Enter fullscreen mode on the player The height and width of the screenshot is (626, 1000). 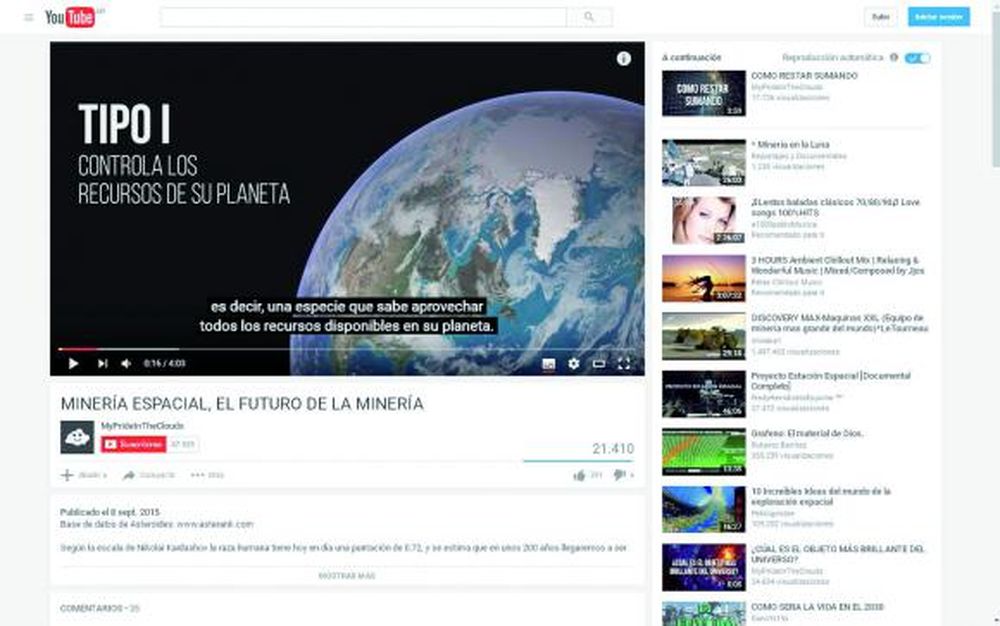click(x=626, y=364)
